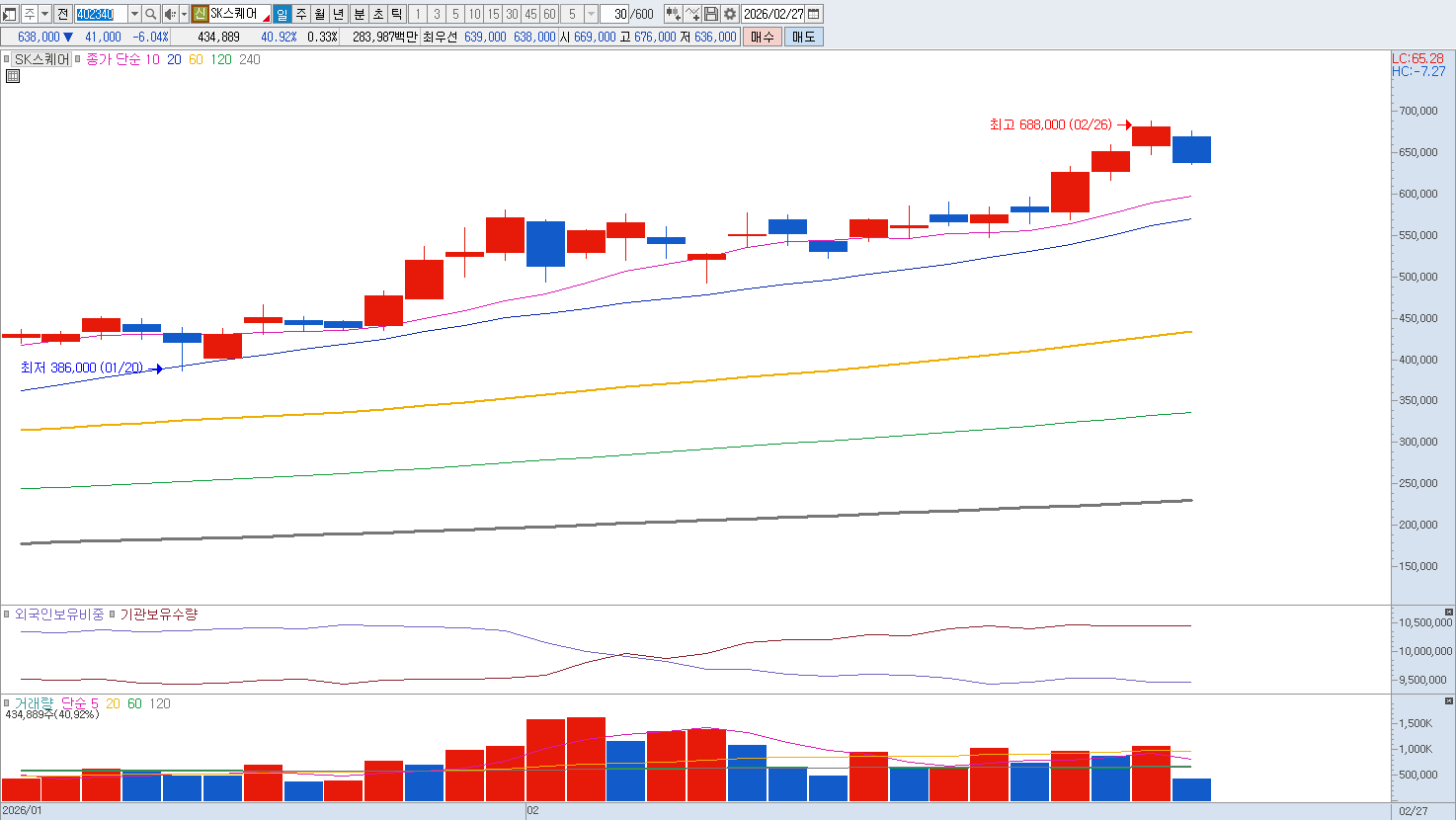
Task: Click the add indicator chart icon
Action: tap(673, 14)
